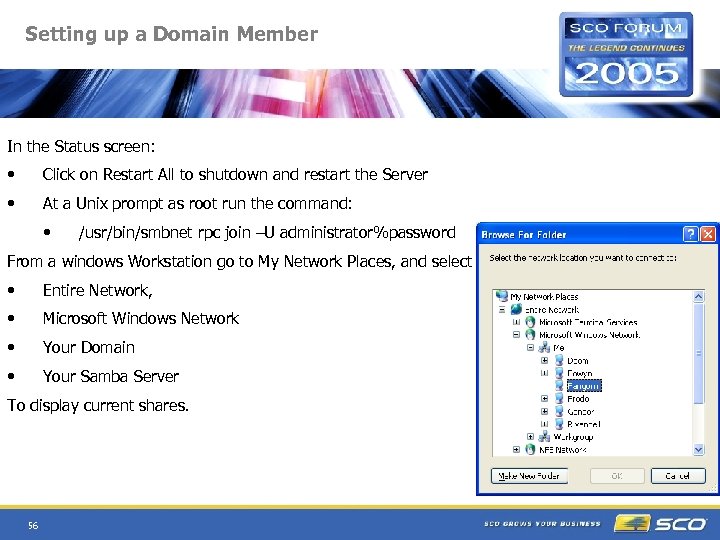720x540 pixels.
Task: Click the SCO Forum 2005 logo
Action: pos(626,54)
